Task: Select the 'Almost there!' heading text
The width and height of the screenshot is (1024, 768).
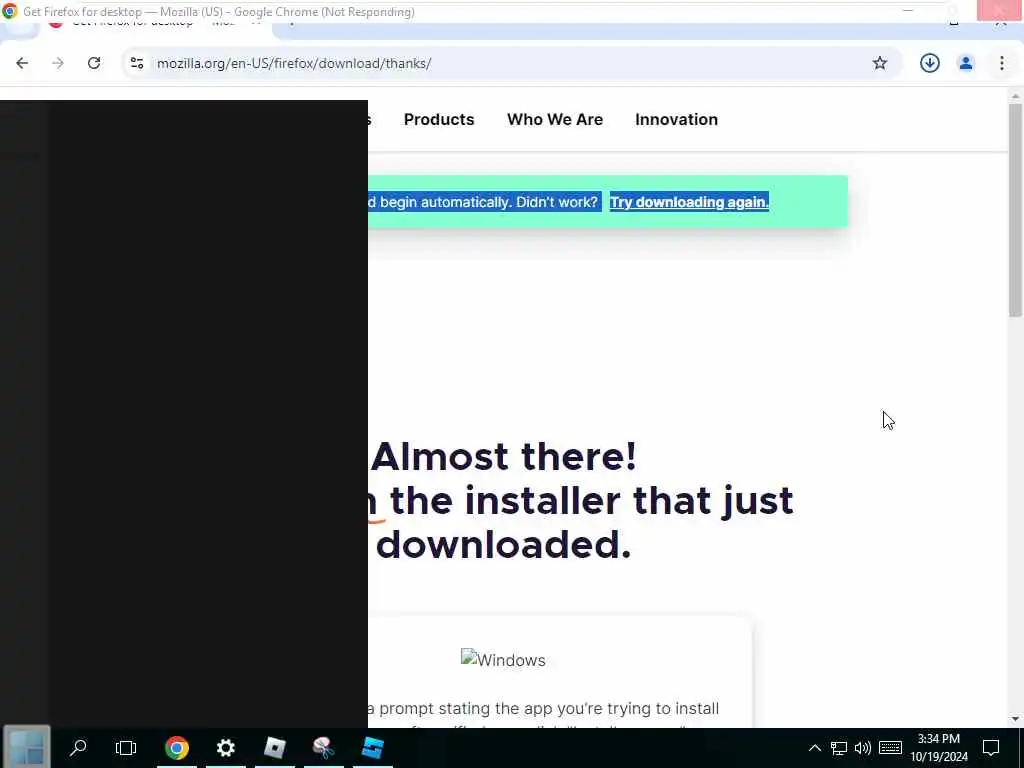Action: coord(504,456)
